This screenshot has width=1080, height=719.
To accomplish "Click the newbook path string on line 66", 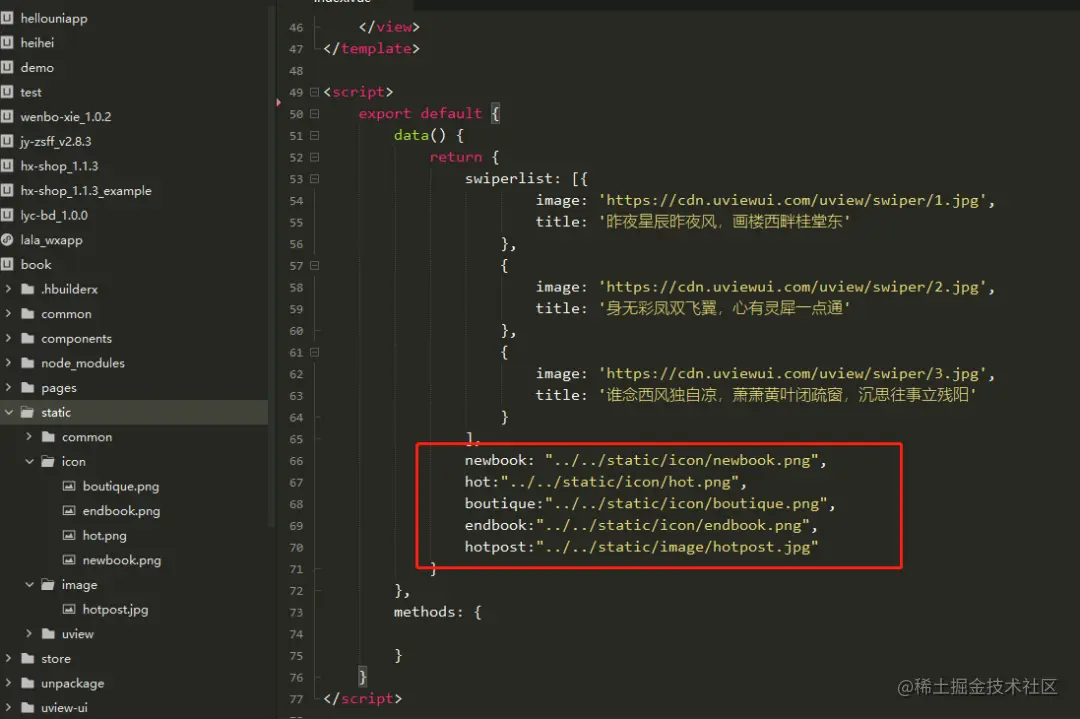I will [681, 460].
